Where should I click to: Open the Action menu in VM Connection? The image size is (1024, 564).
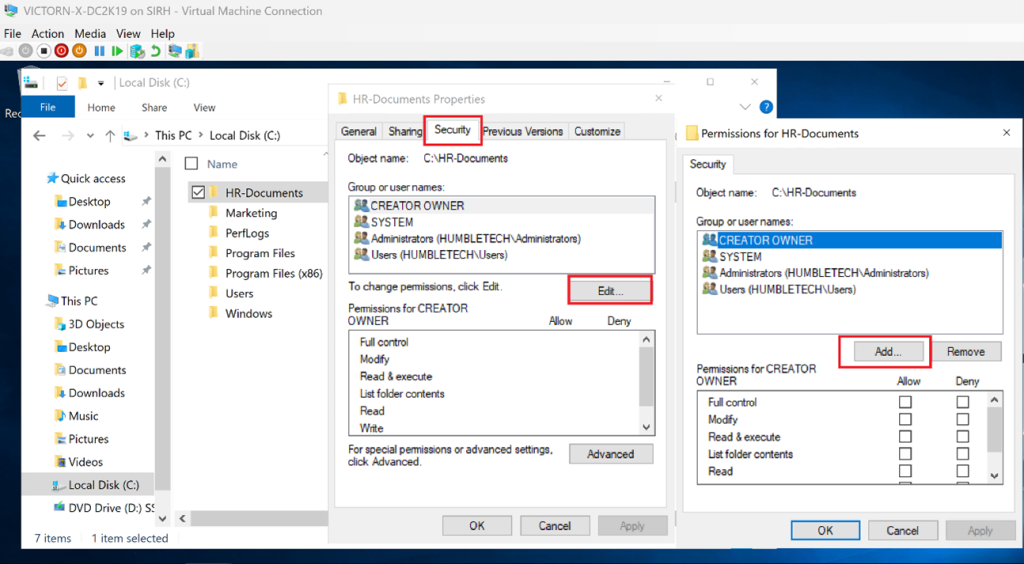tap(48, 34)
